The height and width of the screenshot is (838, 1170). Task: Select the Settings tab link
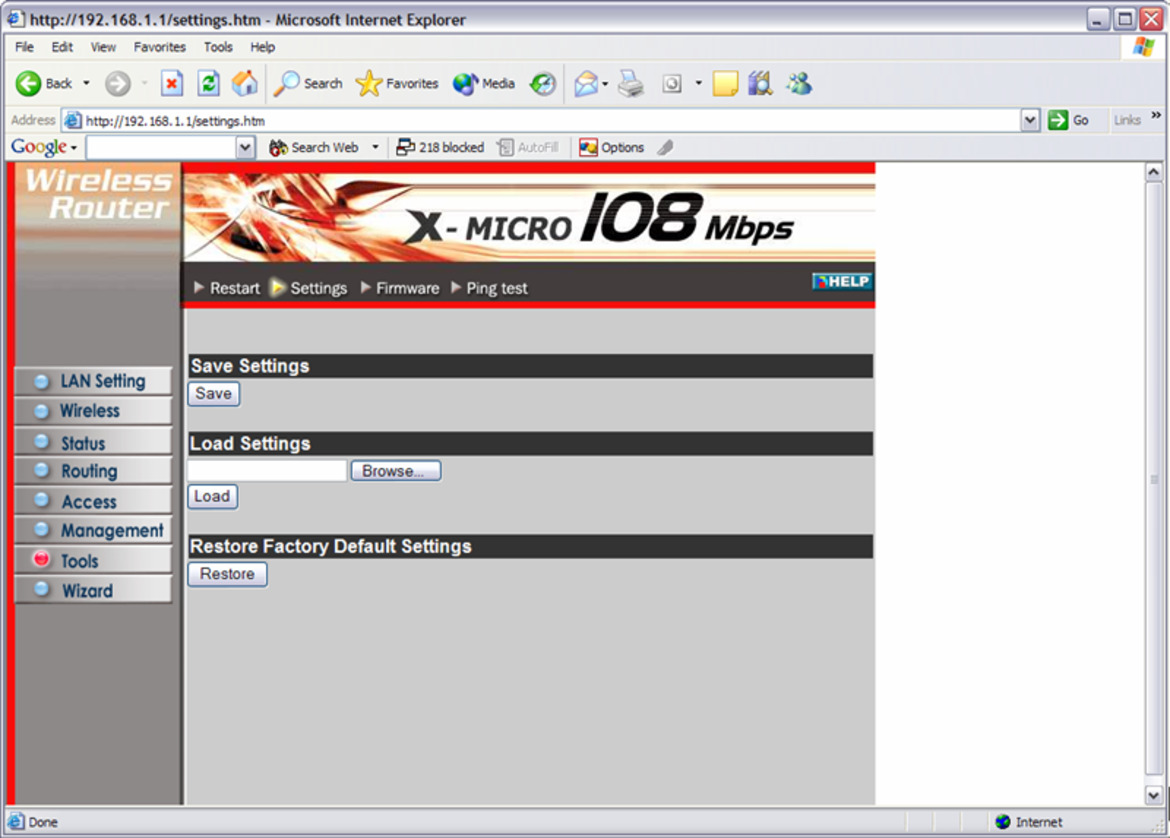coord(310,288)
